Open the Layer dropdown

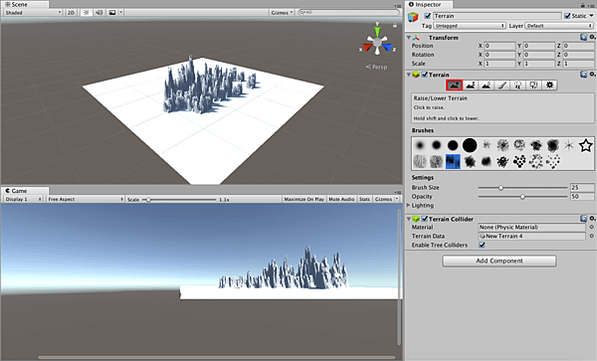559,26
